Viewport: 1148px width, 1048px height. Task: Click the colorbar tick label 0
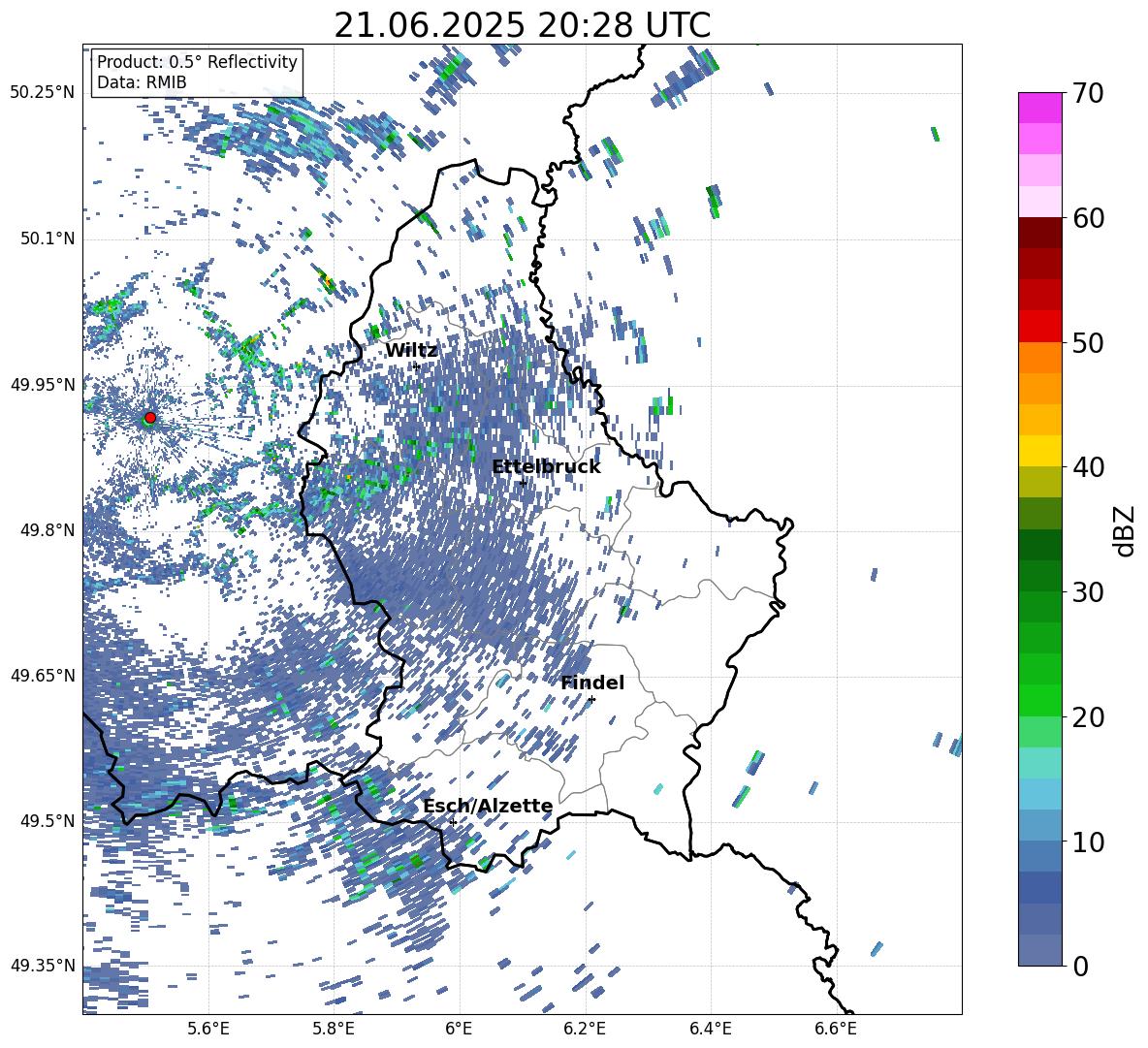pos(1080,966)
